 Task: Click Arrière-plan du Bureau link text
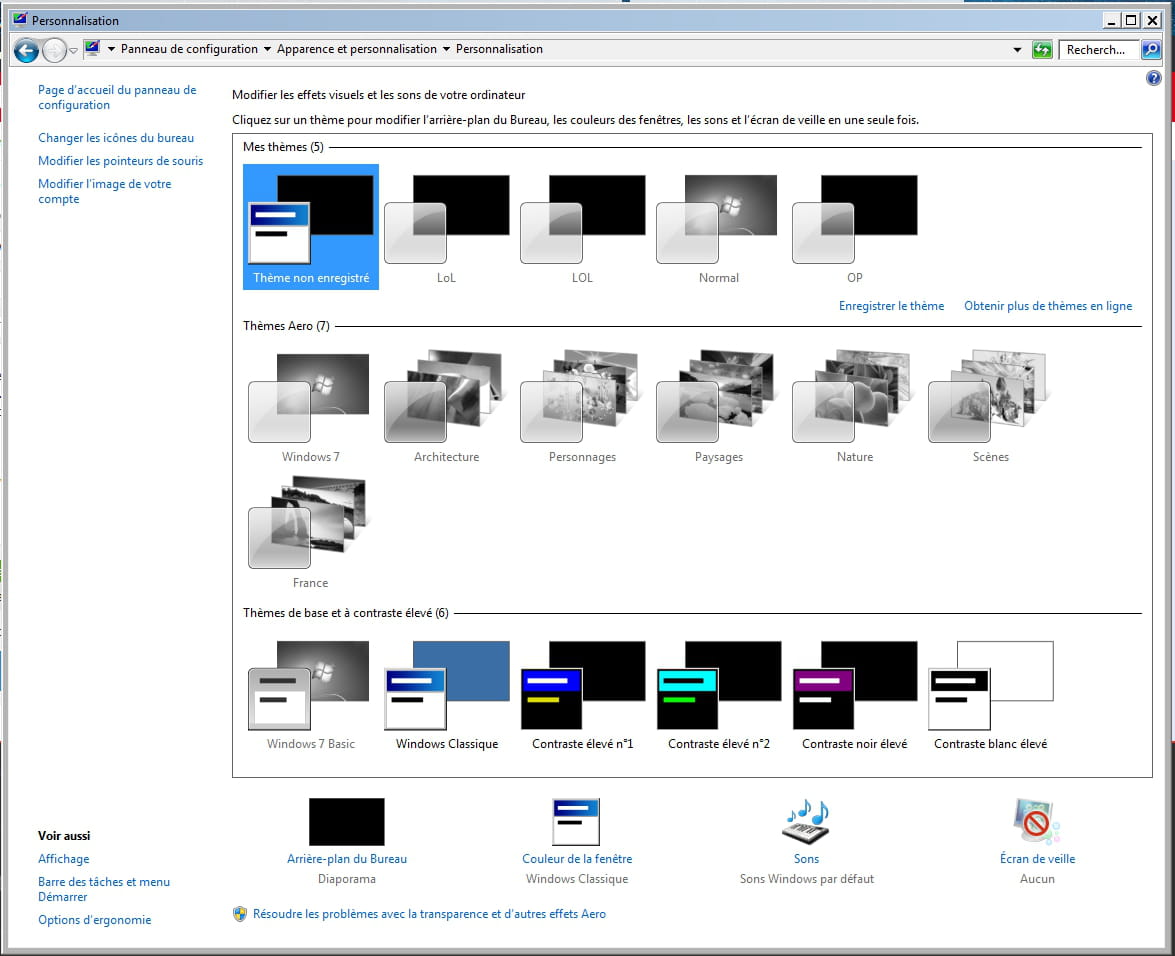click(x=346, y=859)
